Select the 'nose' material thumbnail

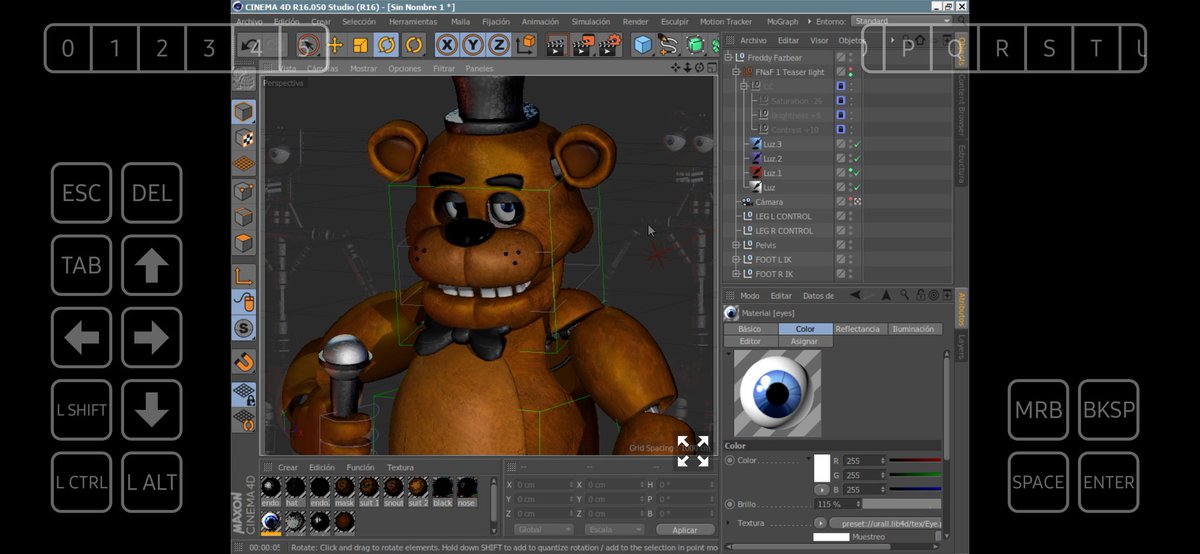click(x=467, y=490)
